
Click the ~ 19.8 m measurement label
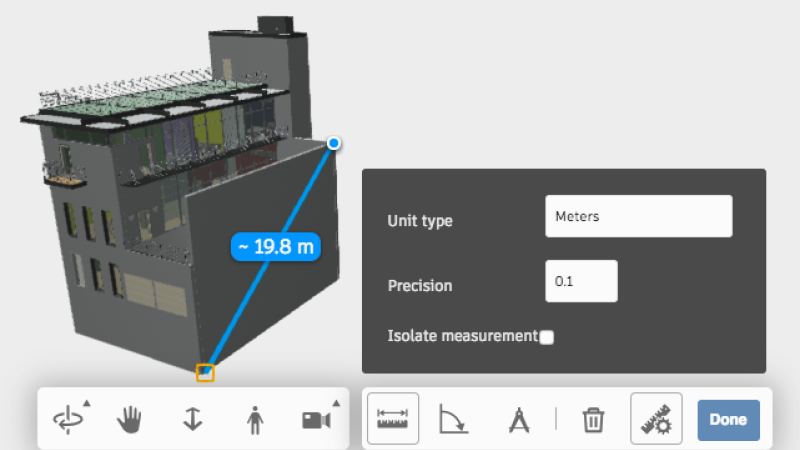276,247
